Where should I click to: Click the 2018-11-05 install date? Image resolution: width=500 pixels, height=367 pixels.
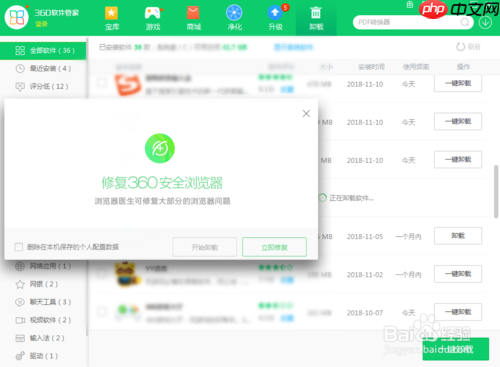tap(365, 237)
